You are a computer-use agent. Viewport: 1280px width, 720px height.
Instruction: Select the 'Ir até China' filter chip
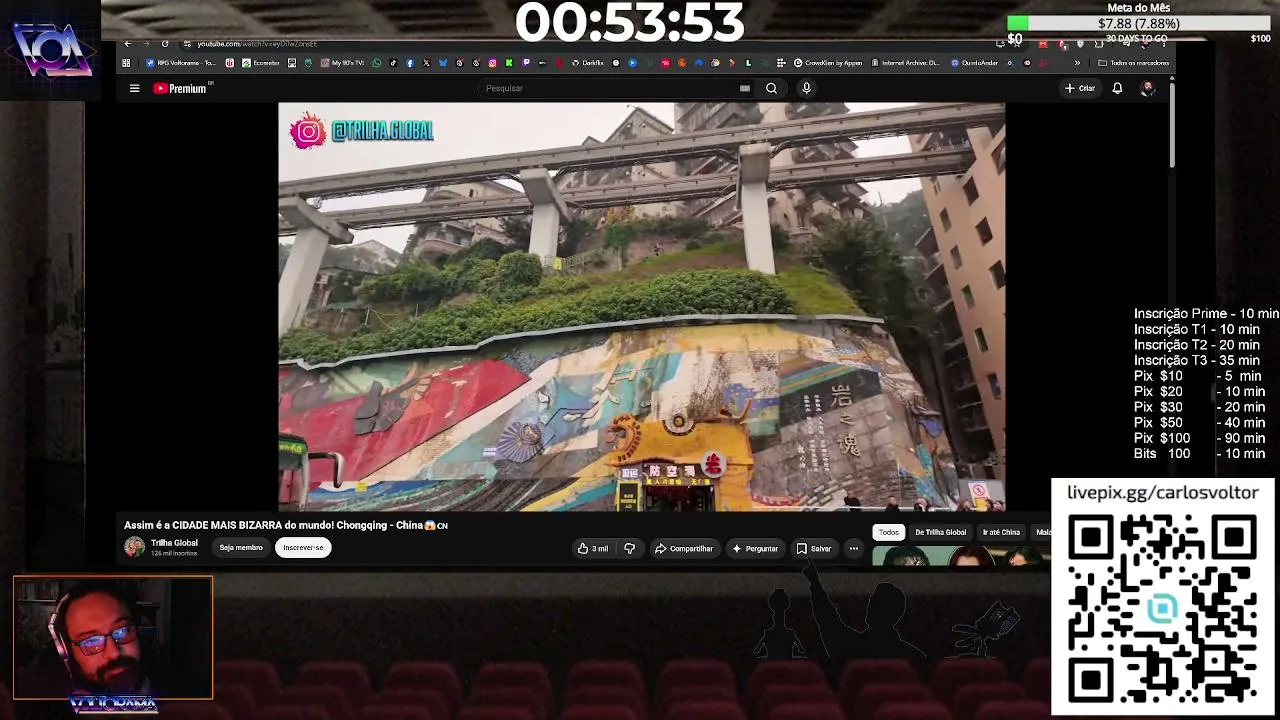point(1001,532)
